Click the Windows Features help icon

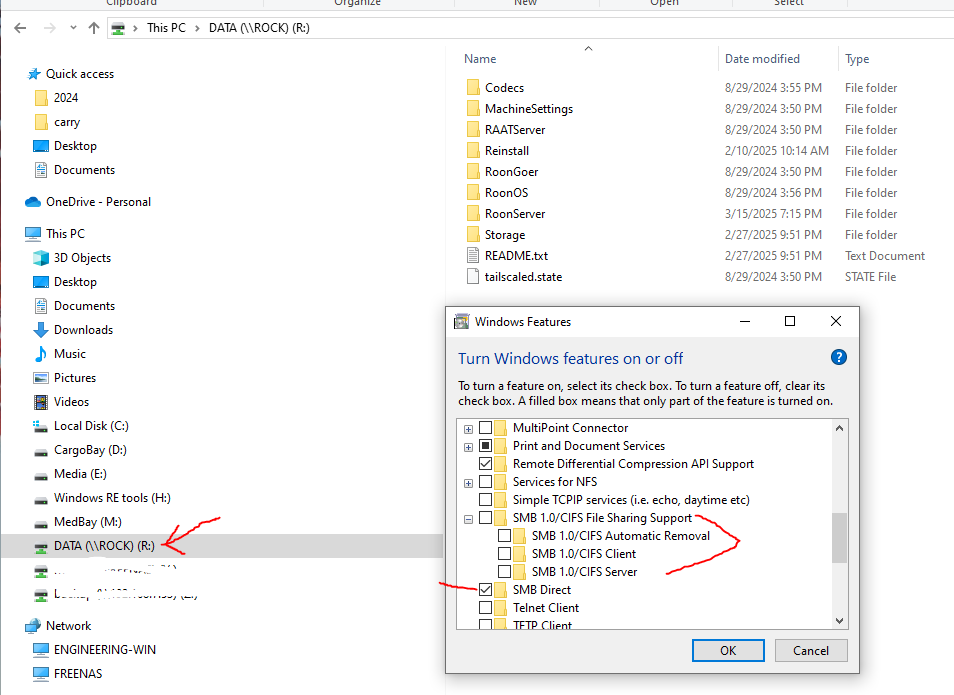click(x=838, y=357)
